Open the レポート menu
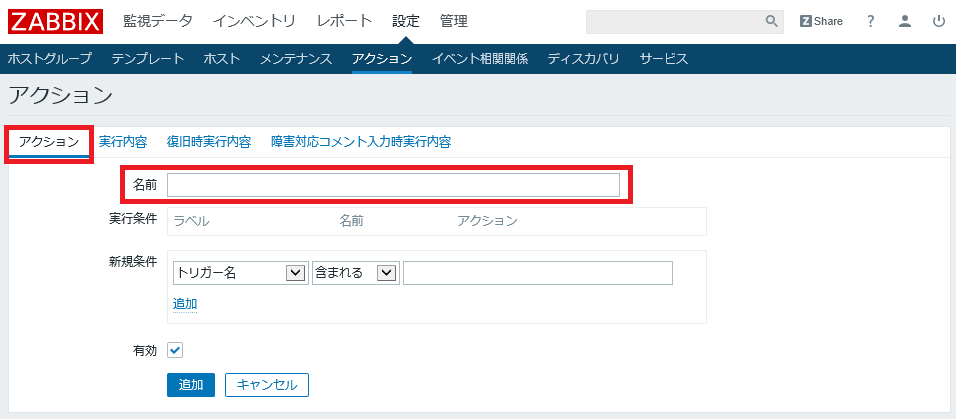 click(x=344, y=21)
